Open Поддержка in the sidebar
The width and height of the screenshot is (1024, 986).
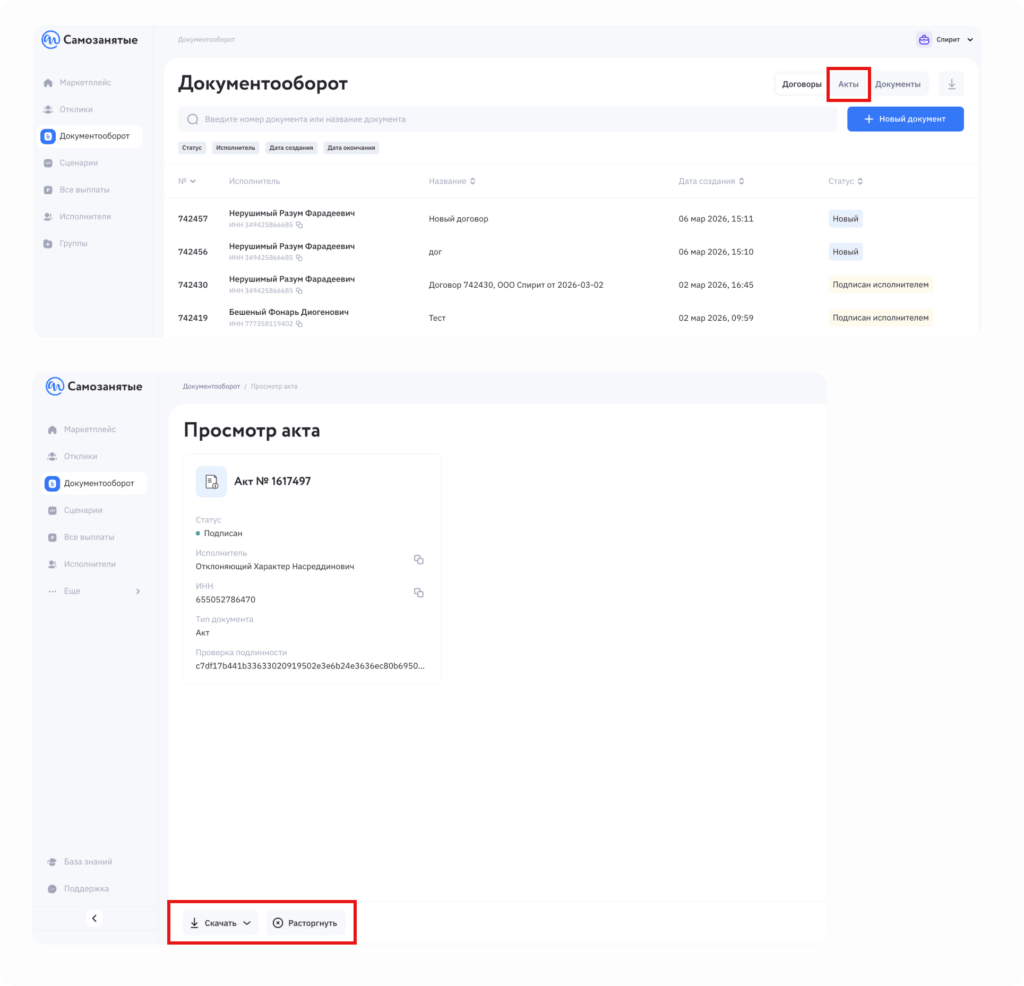85,888
